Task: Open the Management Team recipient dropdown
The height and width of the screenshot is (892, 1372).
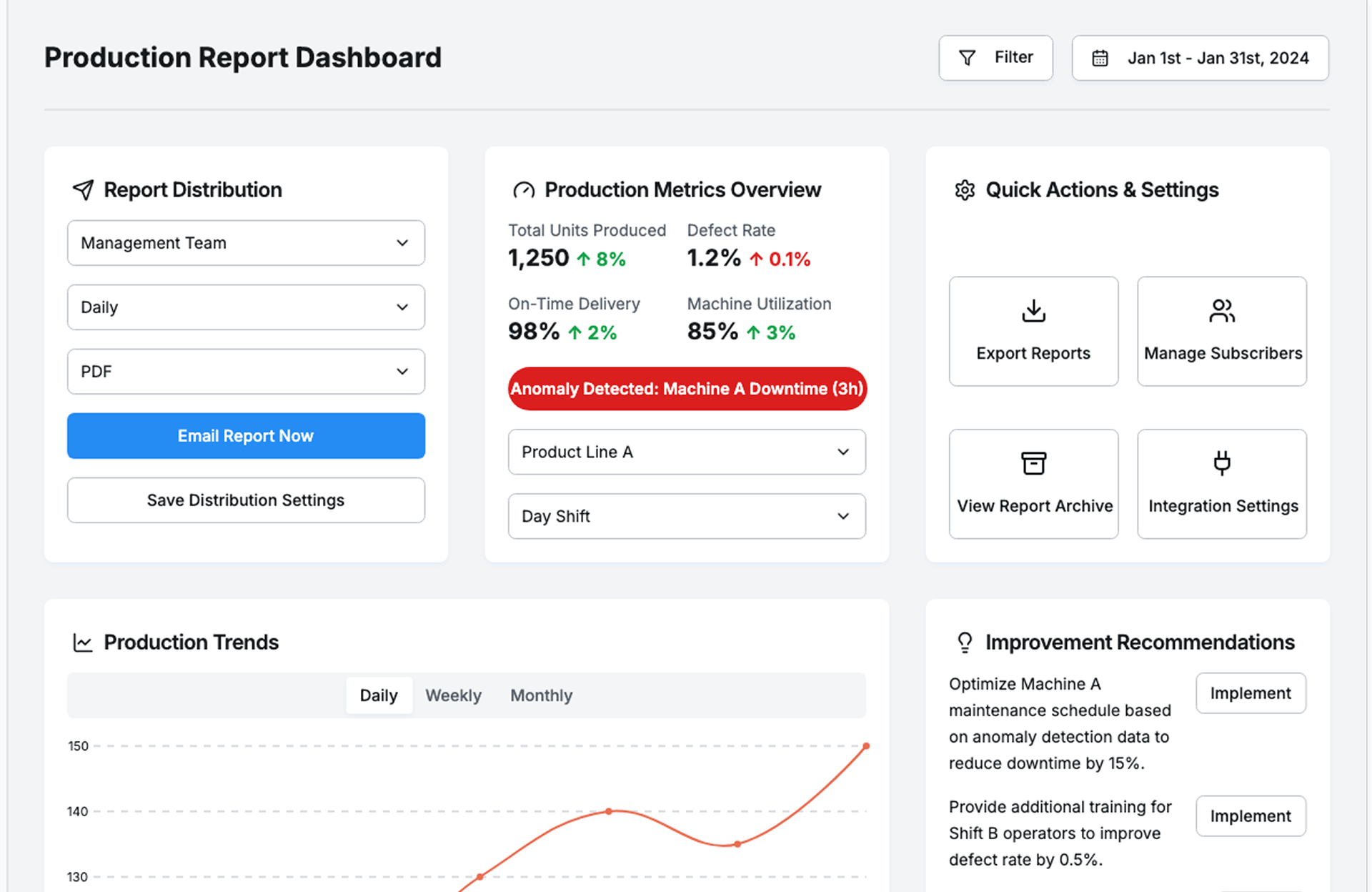Action: 246,243
